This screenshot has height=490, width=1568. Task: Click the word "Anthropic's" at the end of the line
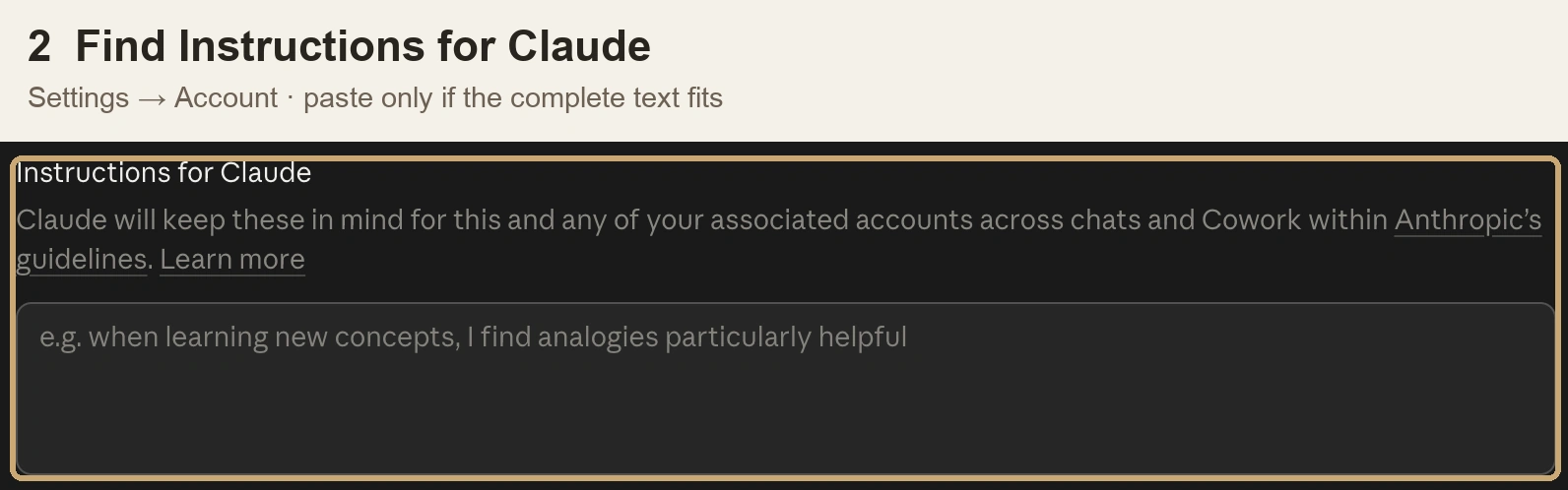click(1468, 219)
